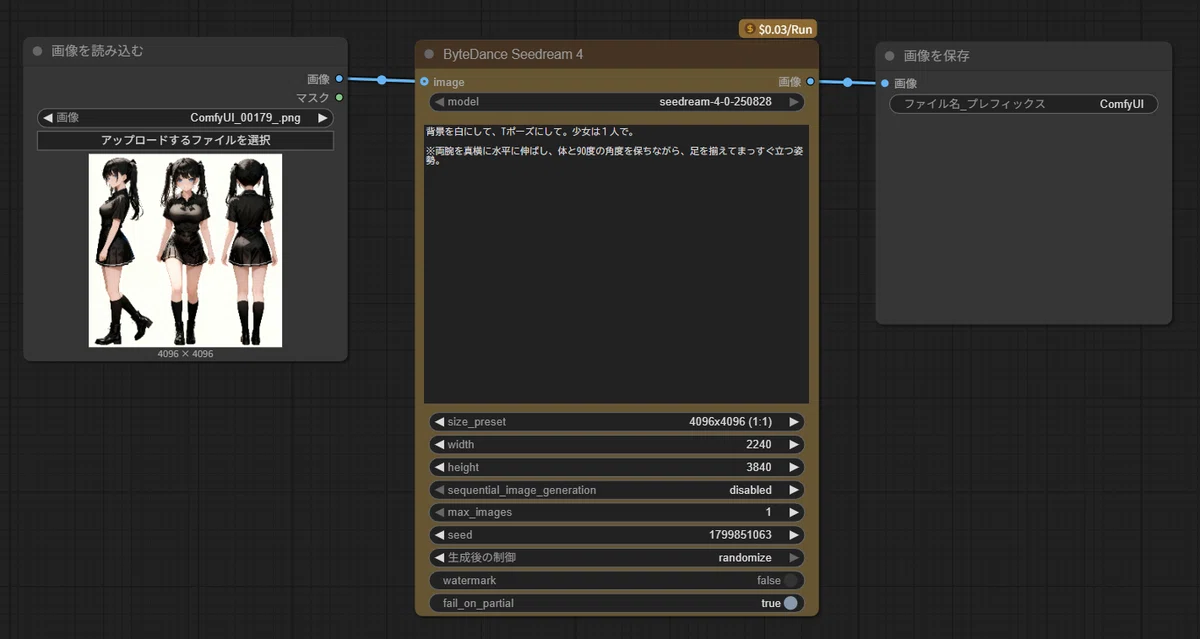Select previous image with the 画像 left arrow
Viewport: 1200px width, 639px height.
[x=48, y=118]
